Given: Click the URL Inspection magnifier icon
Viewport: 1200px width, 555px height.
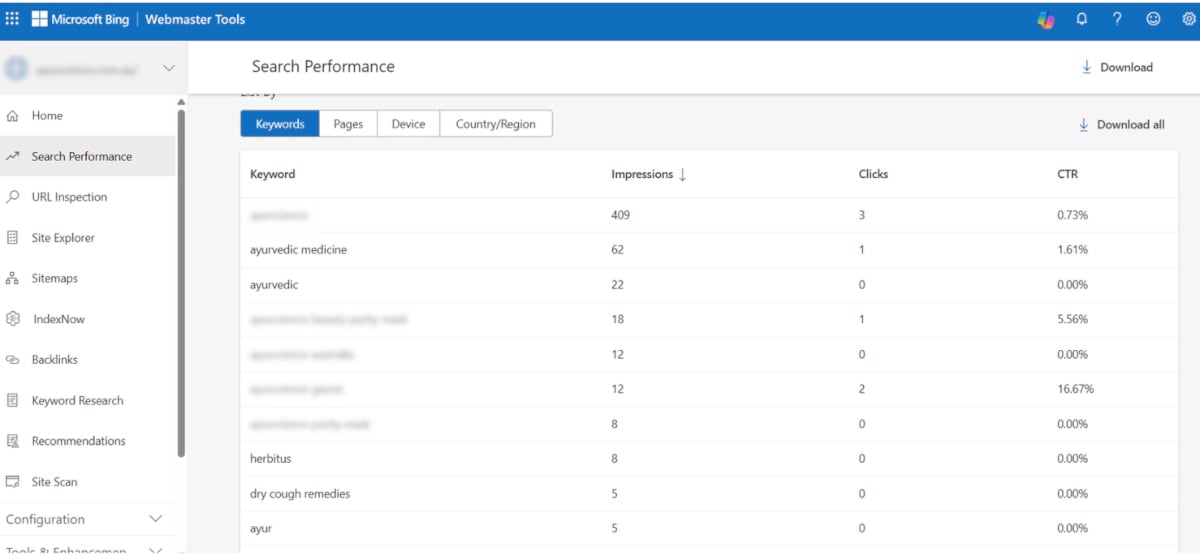Looking at the screenshot, I should 13,197.
